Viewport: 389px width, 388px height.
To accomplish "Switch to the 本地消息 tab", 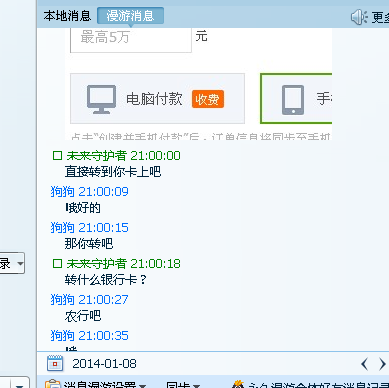I will click(x=67, y=16).
